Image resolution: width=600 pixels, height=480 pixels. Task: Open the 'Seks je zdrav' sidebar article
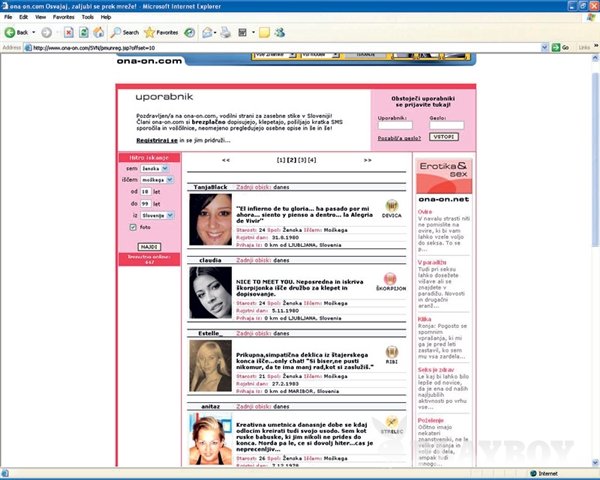click(x=436, y=370)
